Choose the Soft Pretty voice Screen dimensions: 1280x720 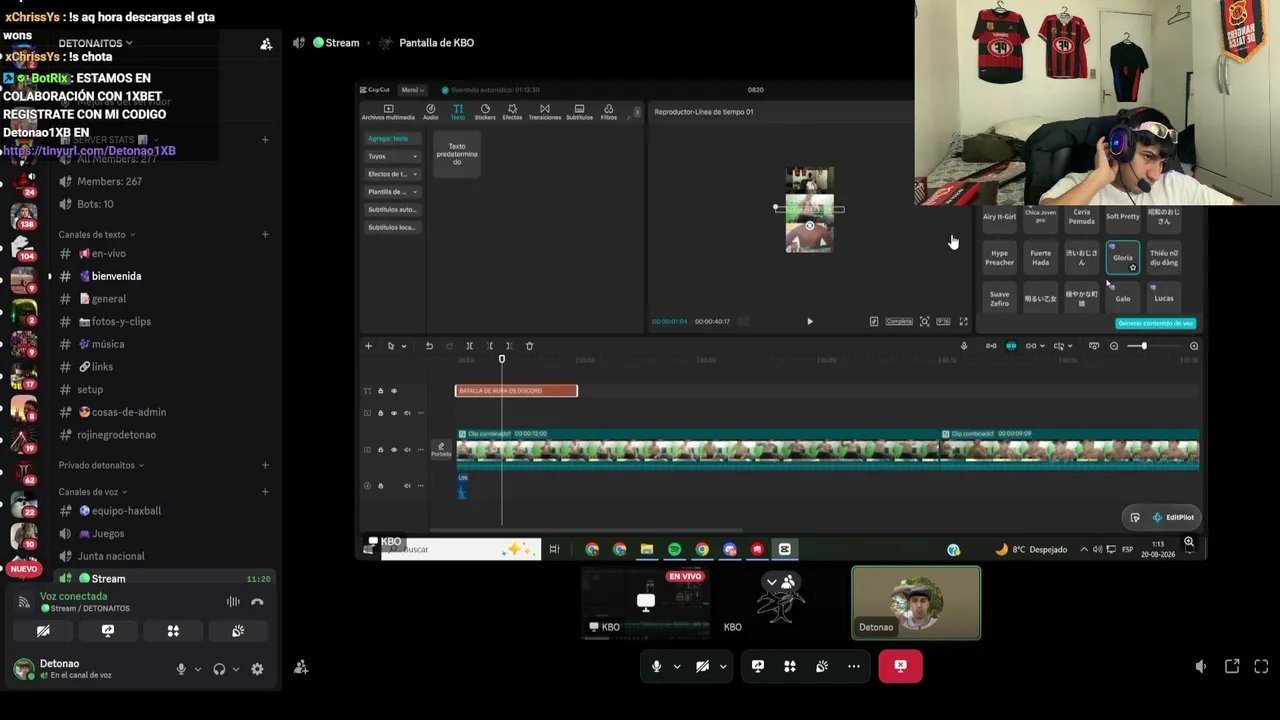pyautogui.click(x=1123, y=217)
